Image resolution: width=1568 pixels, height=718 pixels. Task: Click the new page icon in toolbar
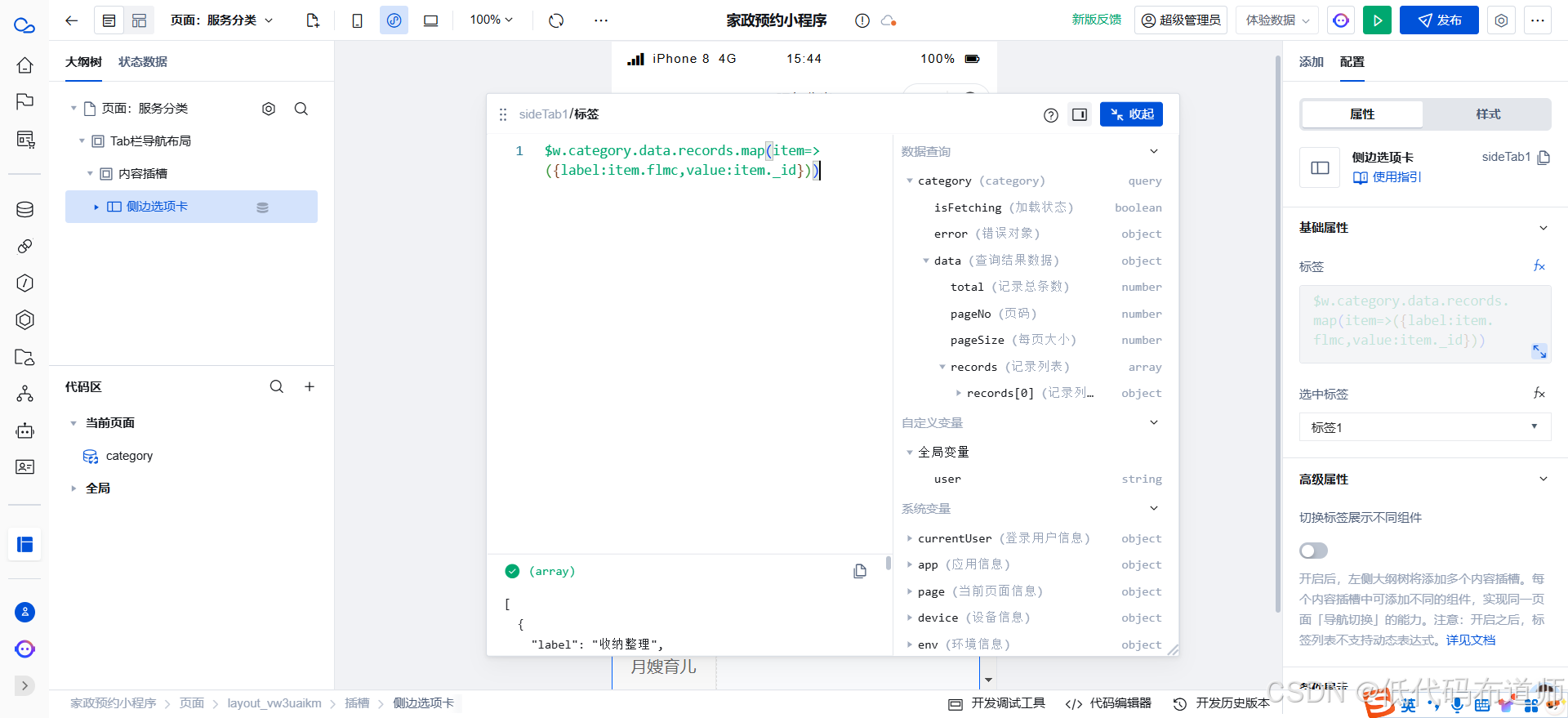pyautogui.click(x=312, y=20)
